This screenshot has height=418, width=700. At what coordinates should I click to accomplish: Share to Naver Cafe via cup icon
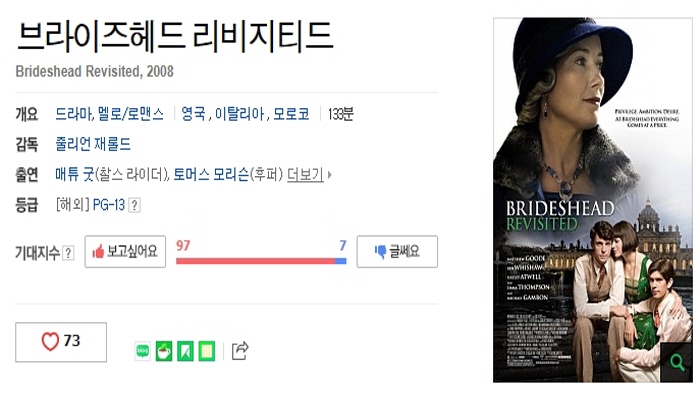coord(164,351)
